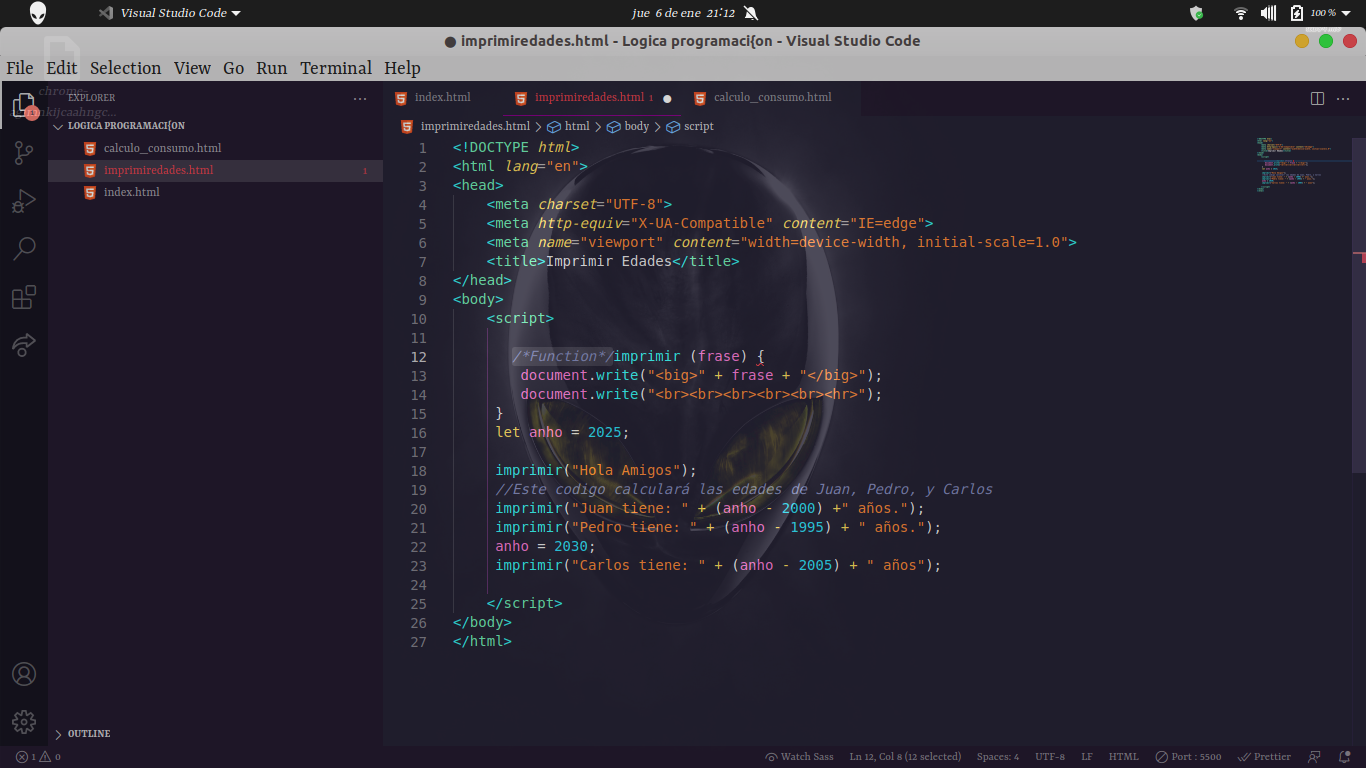Open the Accounts menu
The width and height of the screenshot is (1366, 768).
tap(24, 674)
